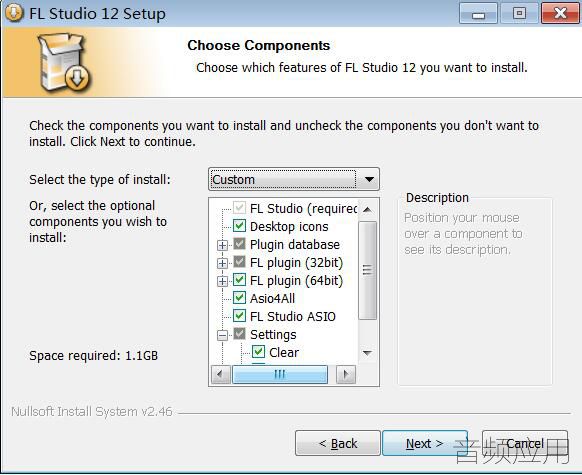
Task: Click the installer box header icon
Action: 64,62
